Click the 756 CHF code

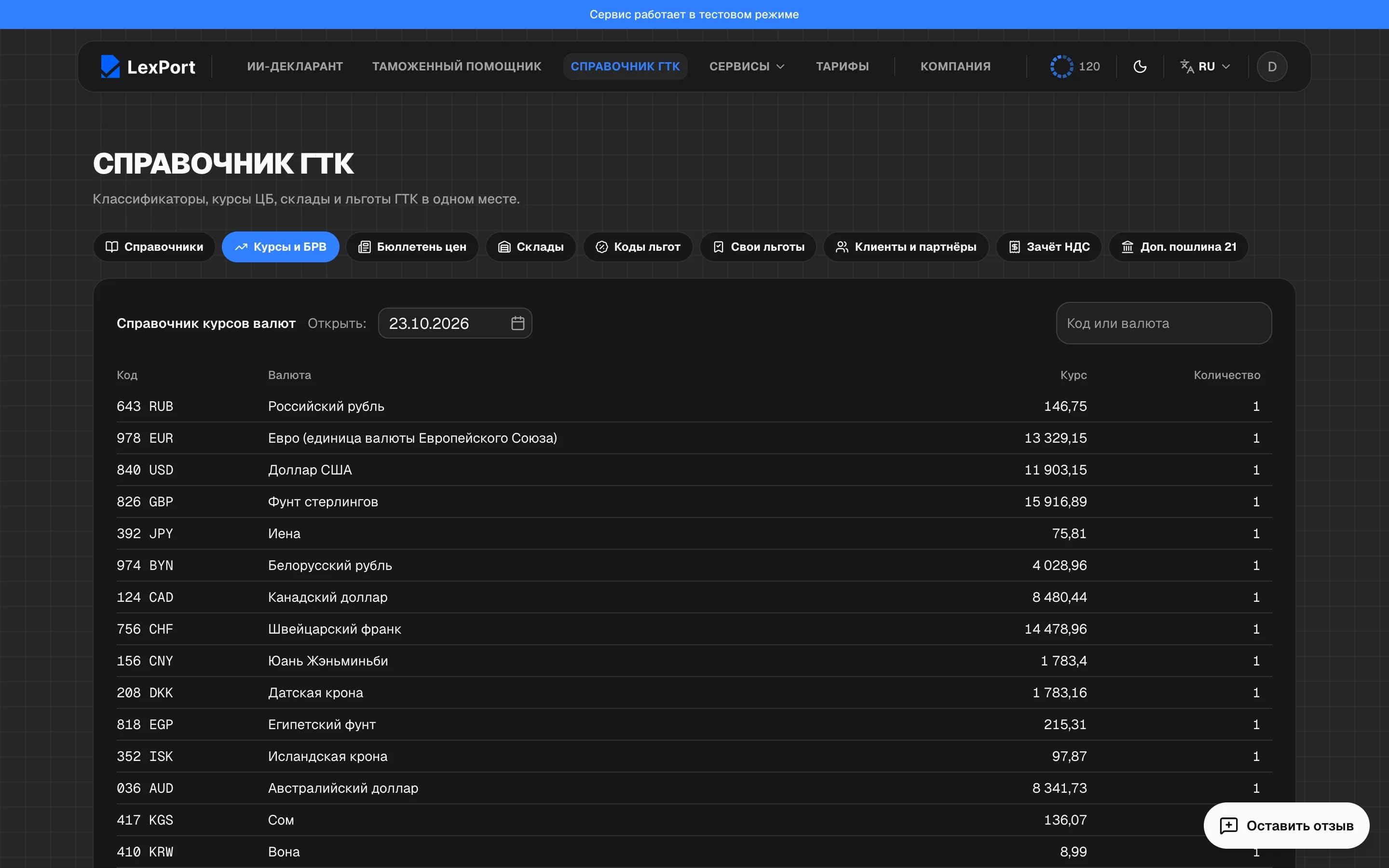click(145, 629)
